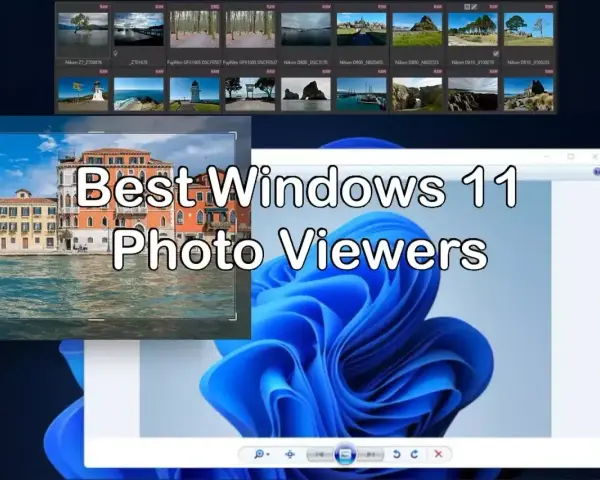
Task: Select the two trees on grass thumbnail
Action: [x=528, y=29]
